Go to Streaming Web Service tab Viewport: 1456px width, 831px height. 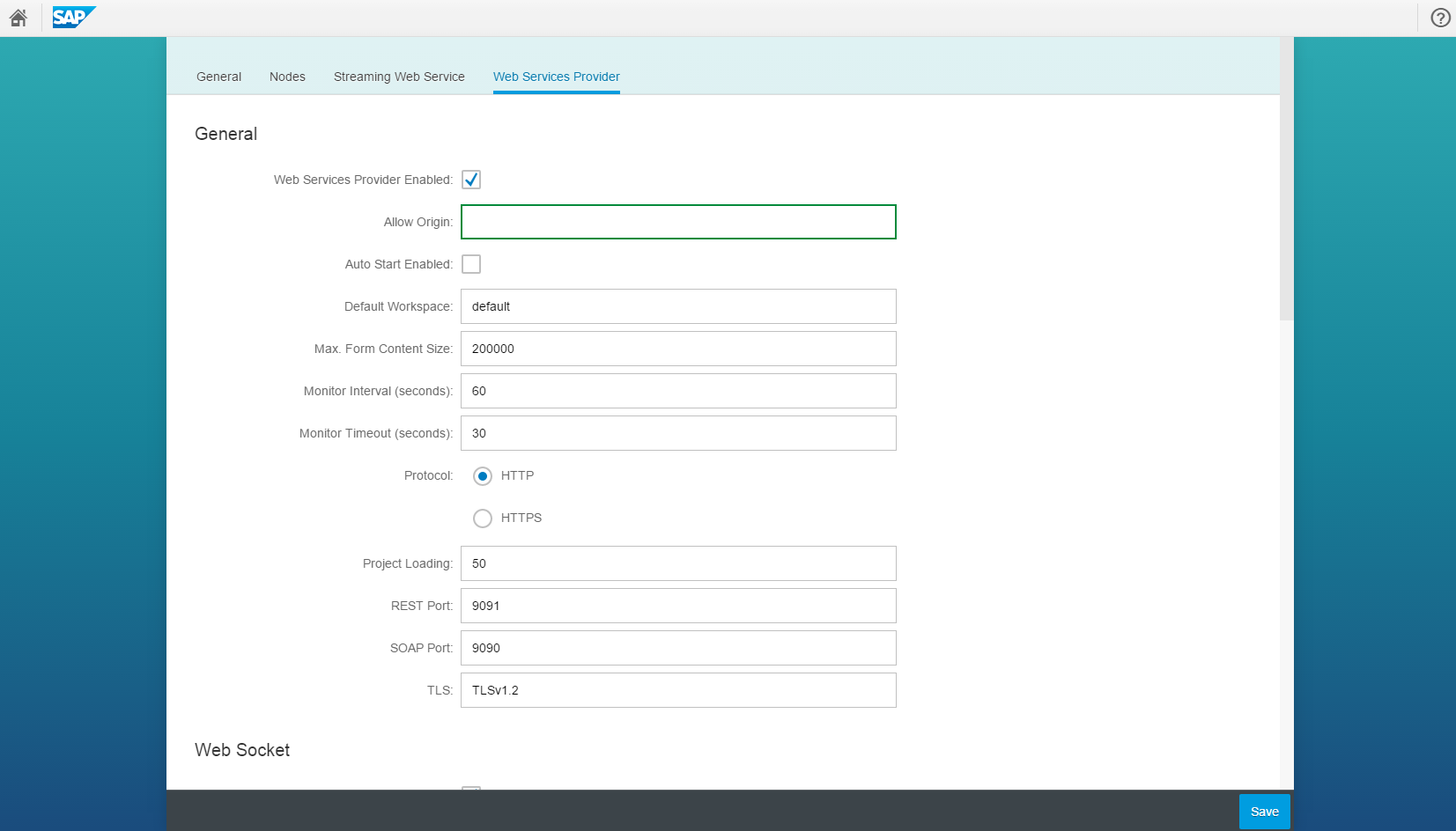click(399, 77)
